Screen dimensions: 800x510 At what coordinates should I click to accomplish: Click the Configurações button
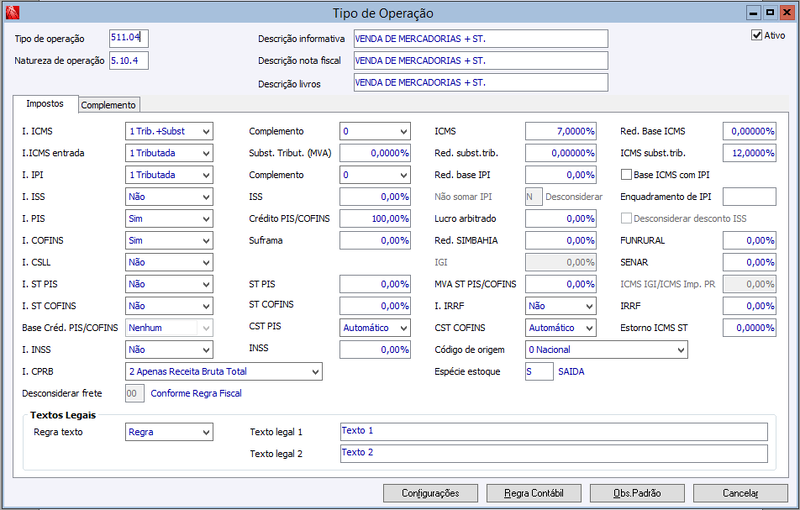430,493
